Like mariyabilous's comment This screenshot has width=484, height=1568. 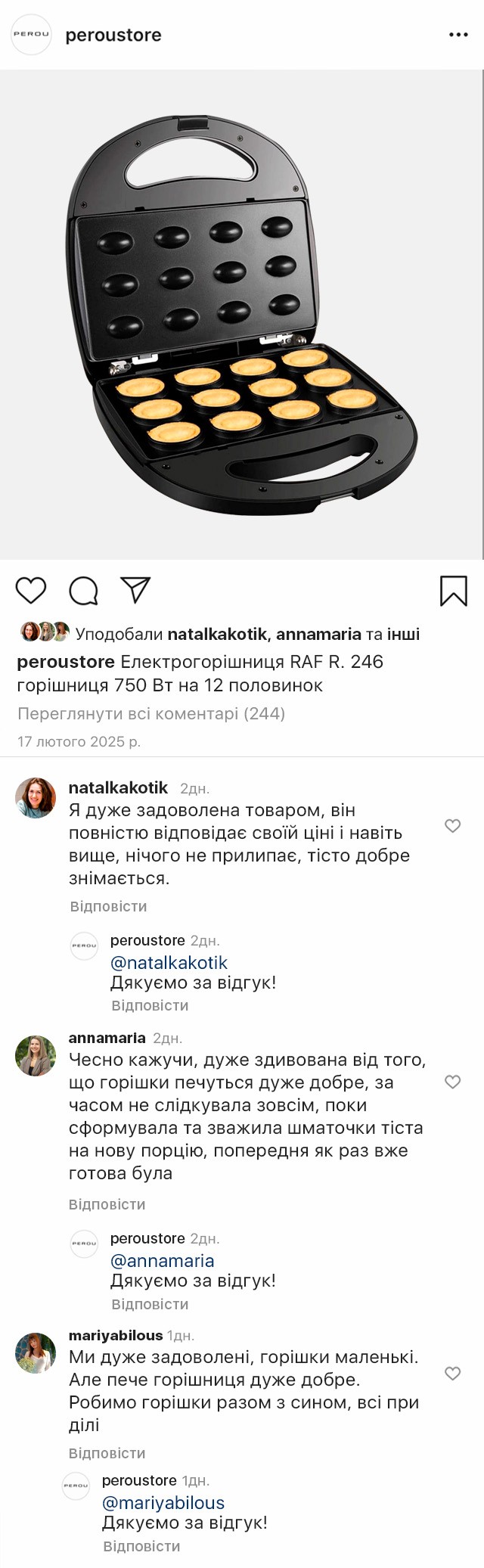pyautogui.click(x=452, y=1373)
